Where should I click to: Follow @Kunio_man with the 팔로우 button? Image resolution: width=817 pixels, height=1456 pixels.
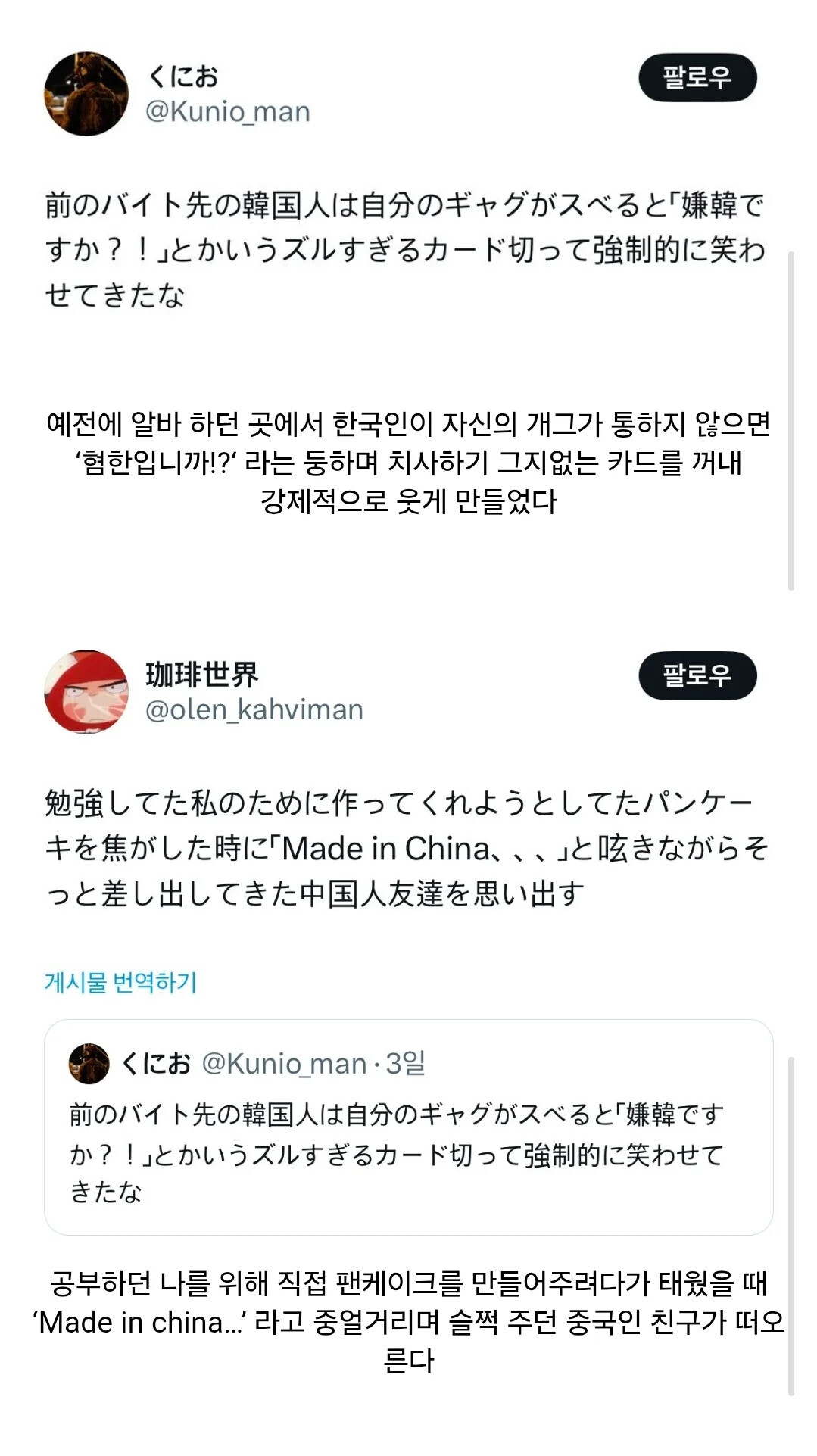[x=697, y=77]
